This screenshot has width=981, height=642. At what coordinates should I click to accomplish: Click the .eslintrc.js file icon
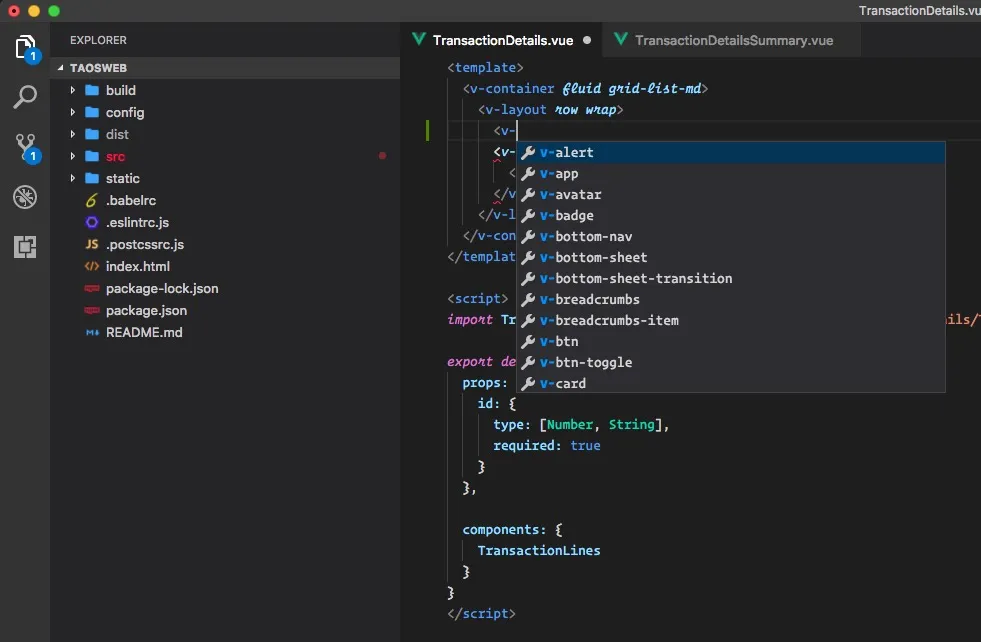(x=92, y=222)
